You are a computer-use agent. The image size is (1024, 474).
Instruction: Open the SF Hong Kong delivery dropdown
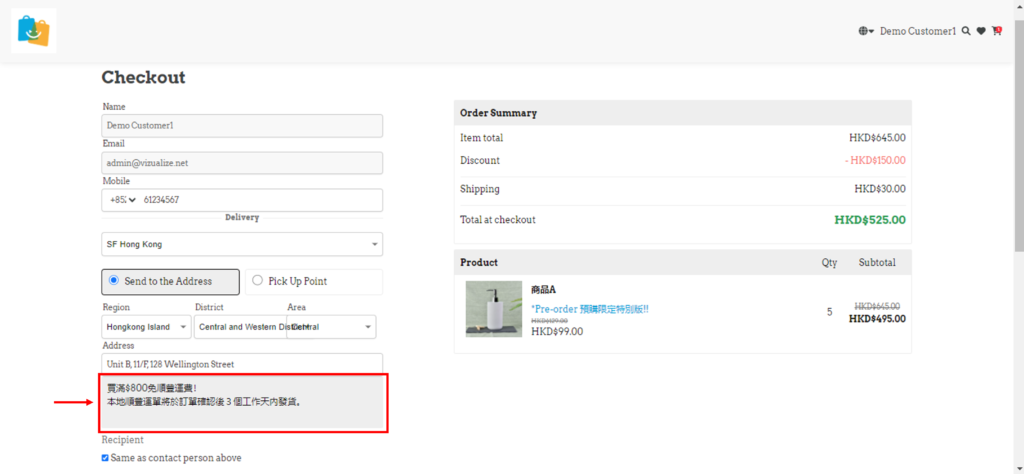(242, 244)
